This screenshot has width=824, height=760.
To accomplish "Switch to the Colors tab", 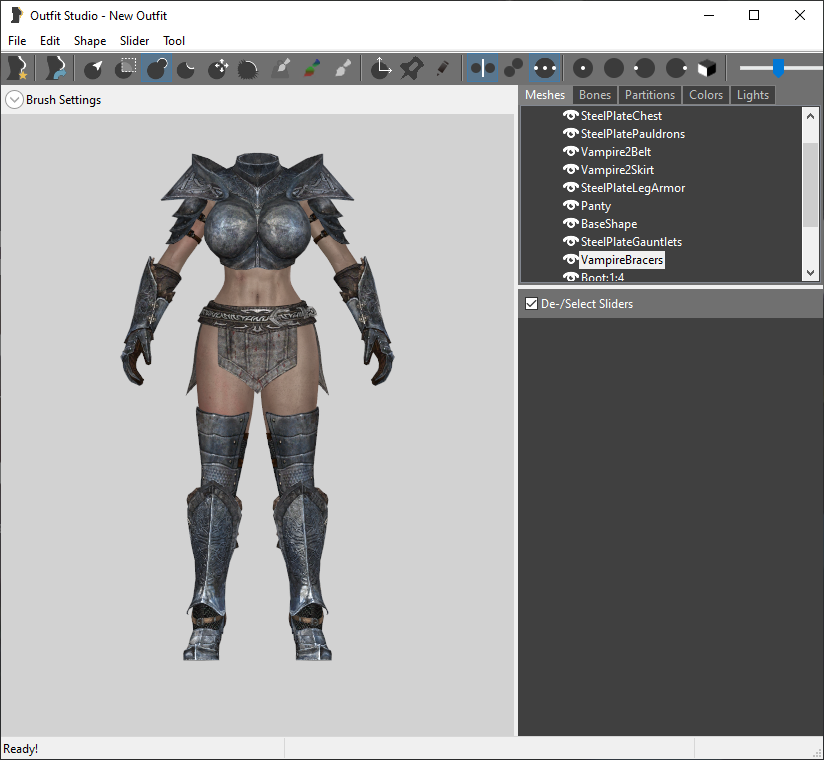I will click(x=706, y=95).
